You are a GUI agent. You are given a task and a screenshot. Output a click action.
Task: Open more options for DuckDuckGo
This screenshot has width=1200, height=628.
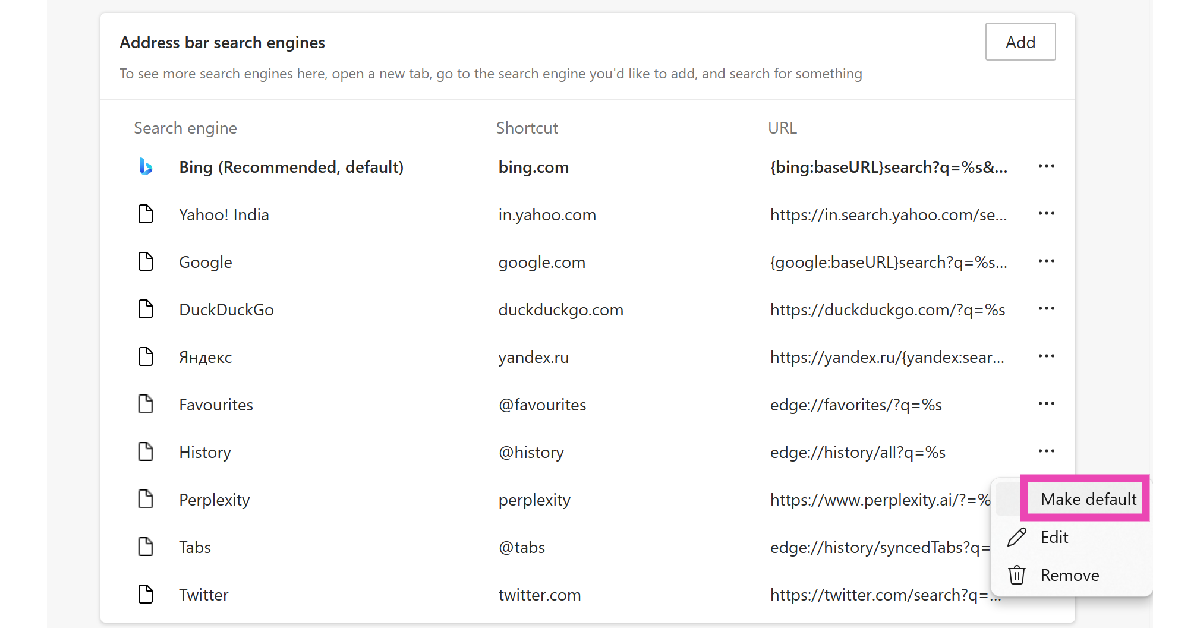click(x=1046, y=309)
